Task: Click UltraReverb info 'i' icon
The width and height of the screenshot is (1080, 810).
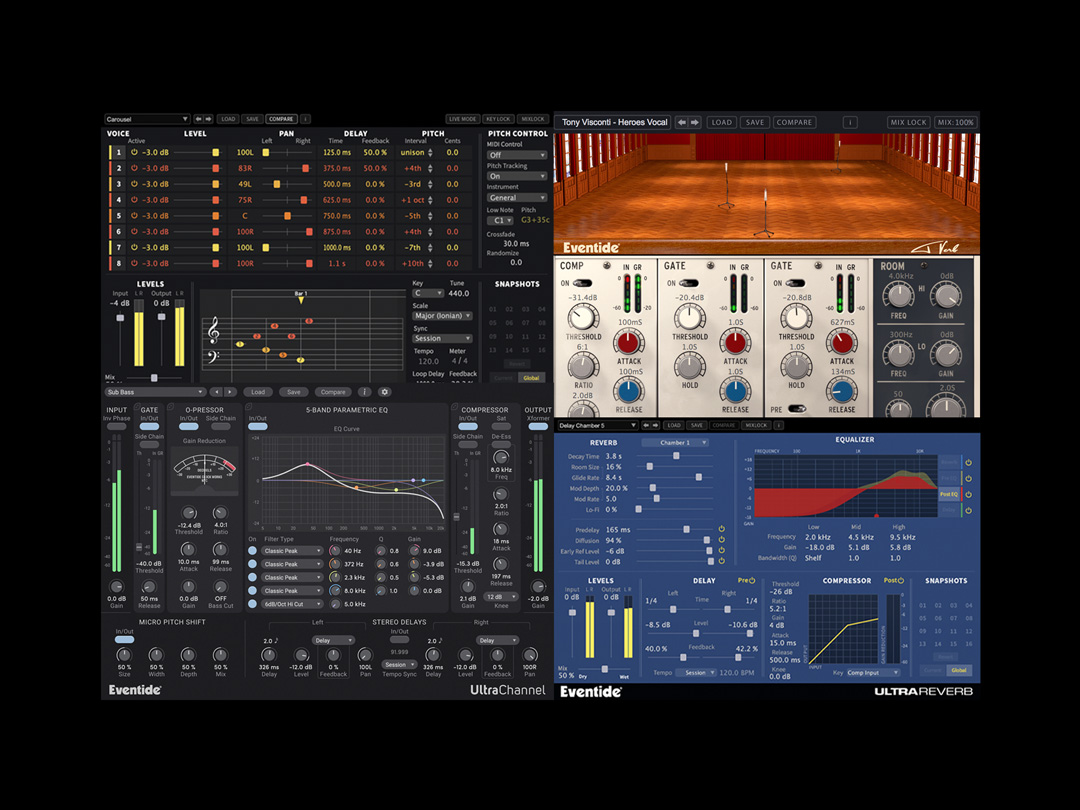Action: click(x=779, y=425)
